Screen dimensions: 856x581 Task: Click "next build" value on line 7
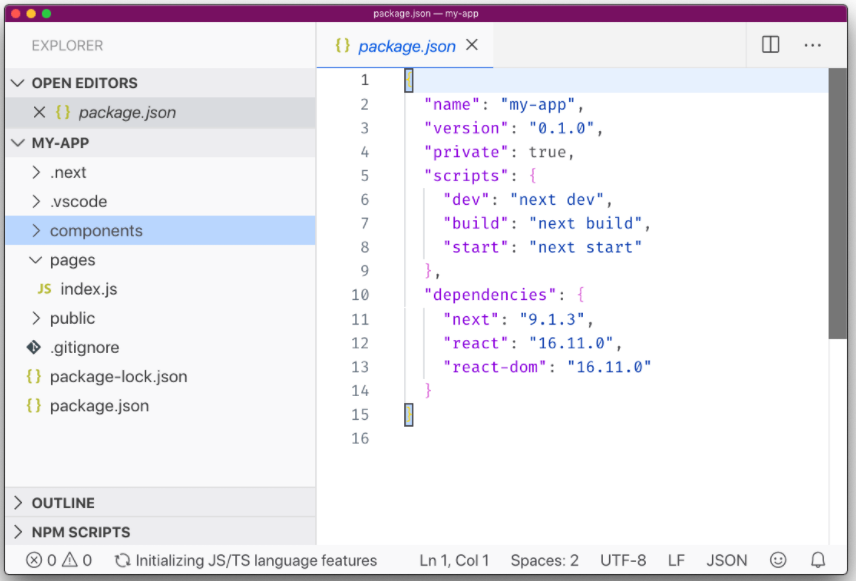(x=585, y=223)
